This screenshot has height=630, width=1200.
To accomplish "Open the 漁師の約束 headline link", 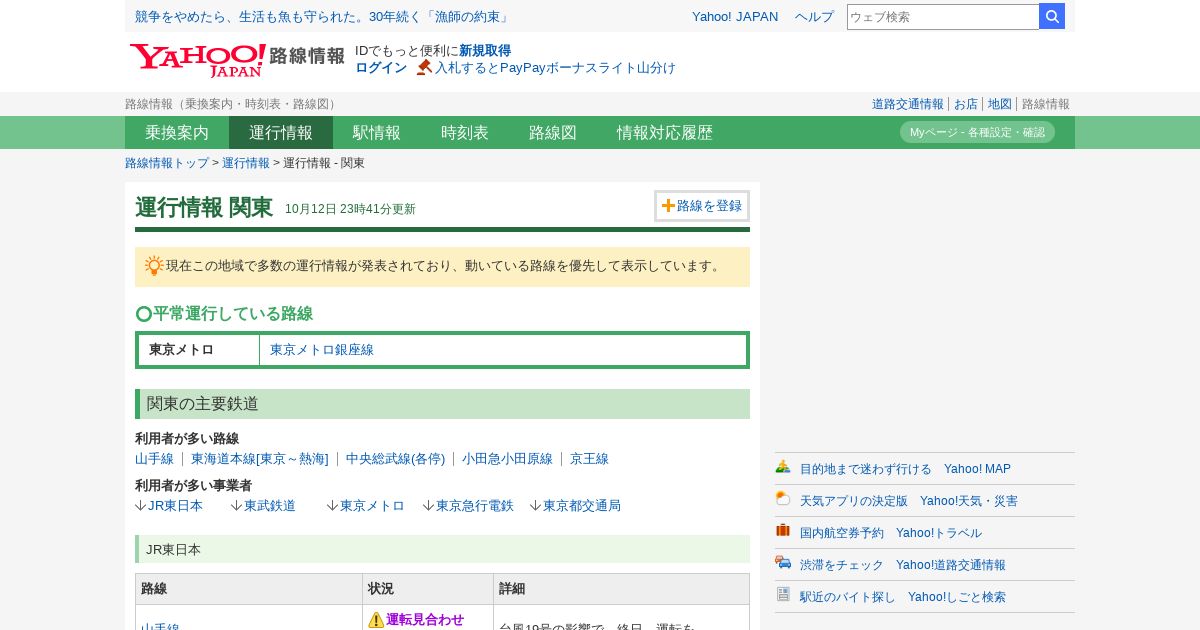I will [324, 16].
